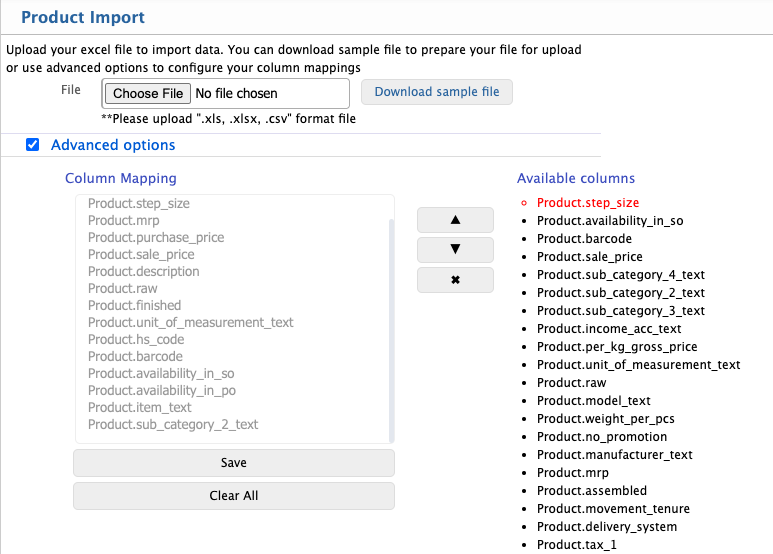The width and height of the screenshot is (773, 554).
Task: Select Product.unit_of_measurement_text in Column Mapping list
Action: coord(190,322)
